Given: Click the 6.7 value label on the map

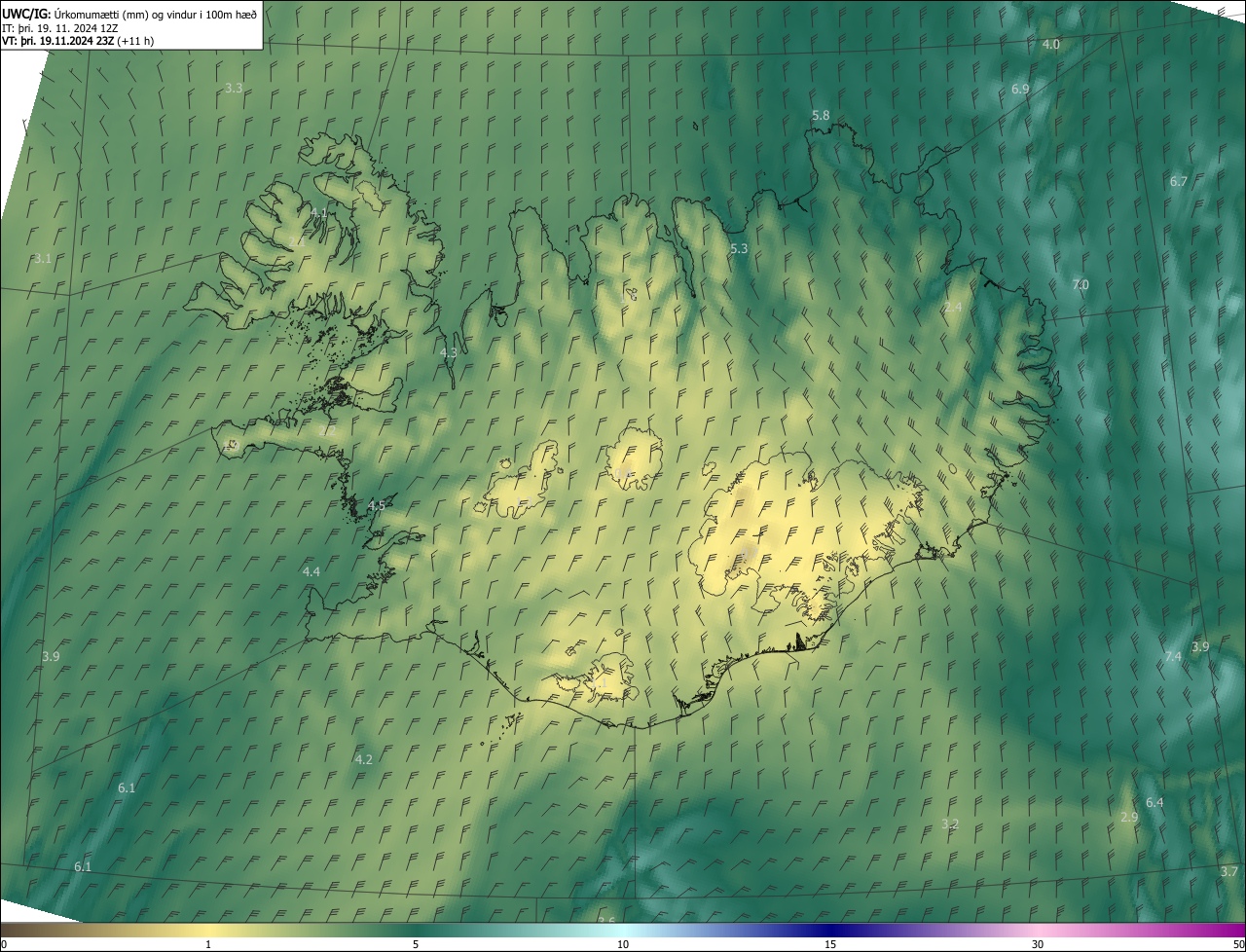Looking at the screenshot, I should pyautogui.click(x=1178, y=182).
